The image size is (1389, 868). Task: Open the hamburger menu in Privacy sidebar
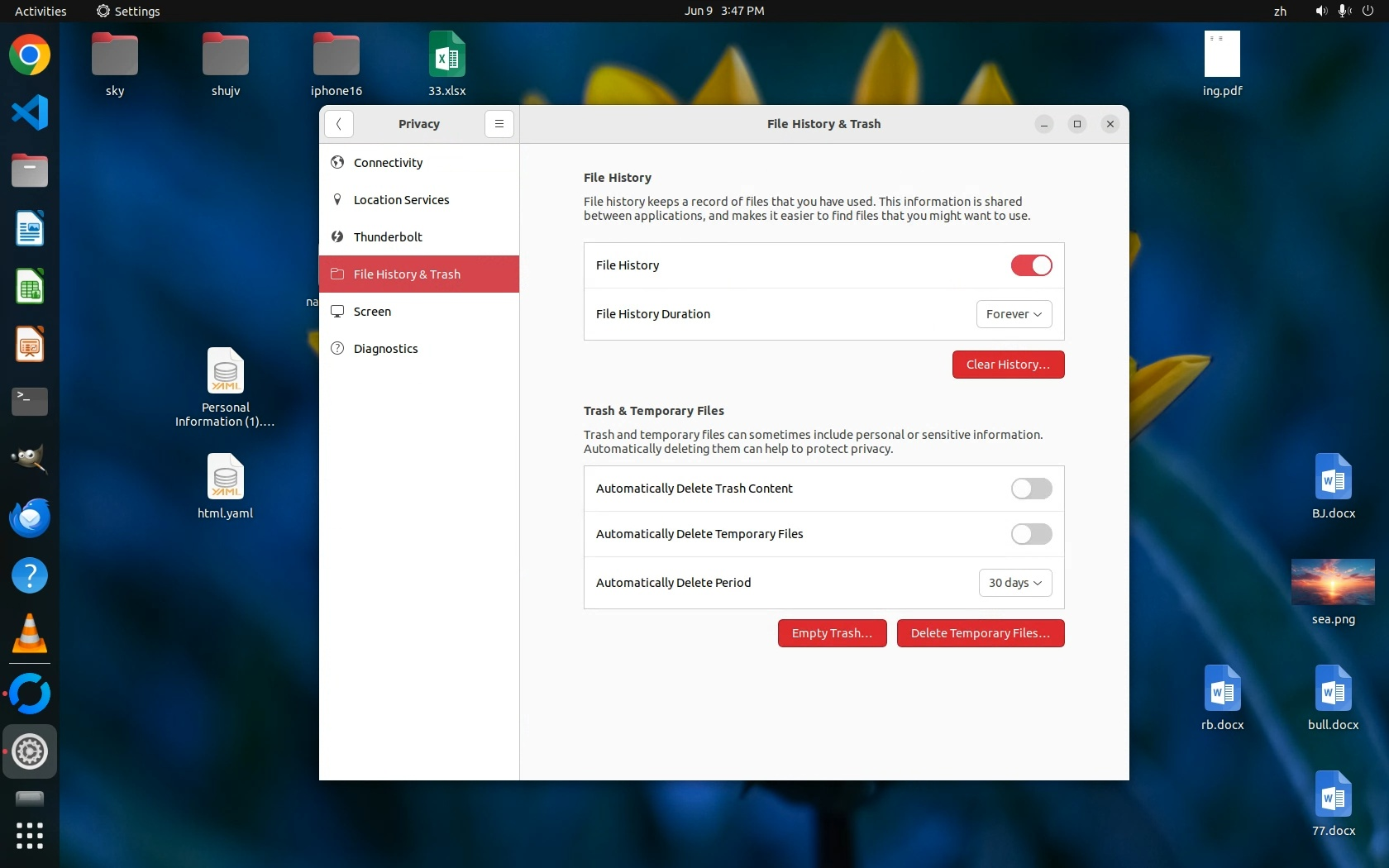499,124
